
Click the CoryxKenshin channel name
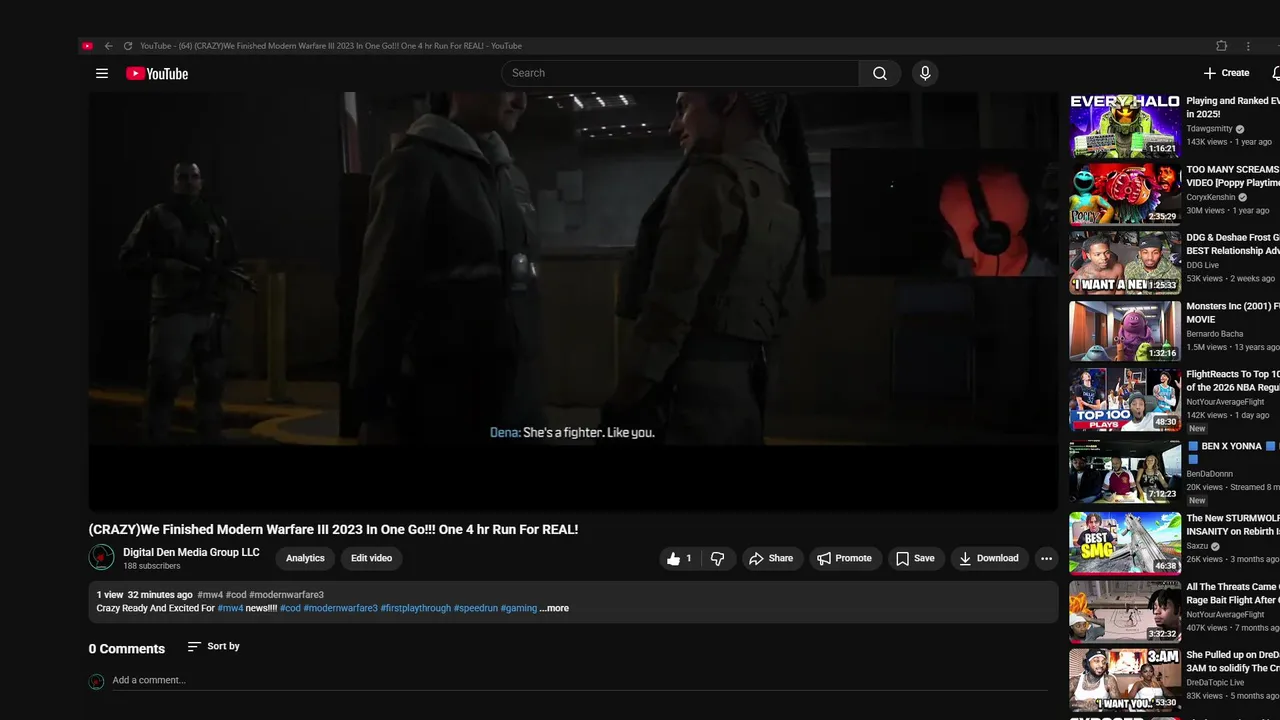(x=1211, y=197)
